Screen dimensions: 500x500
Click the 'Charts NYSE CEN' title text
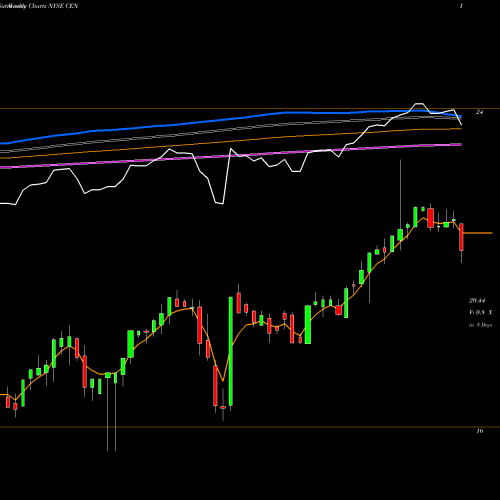coord(53,6)
